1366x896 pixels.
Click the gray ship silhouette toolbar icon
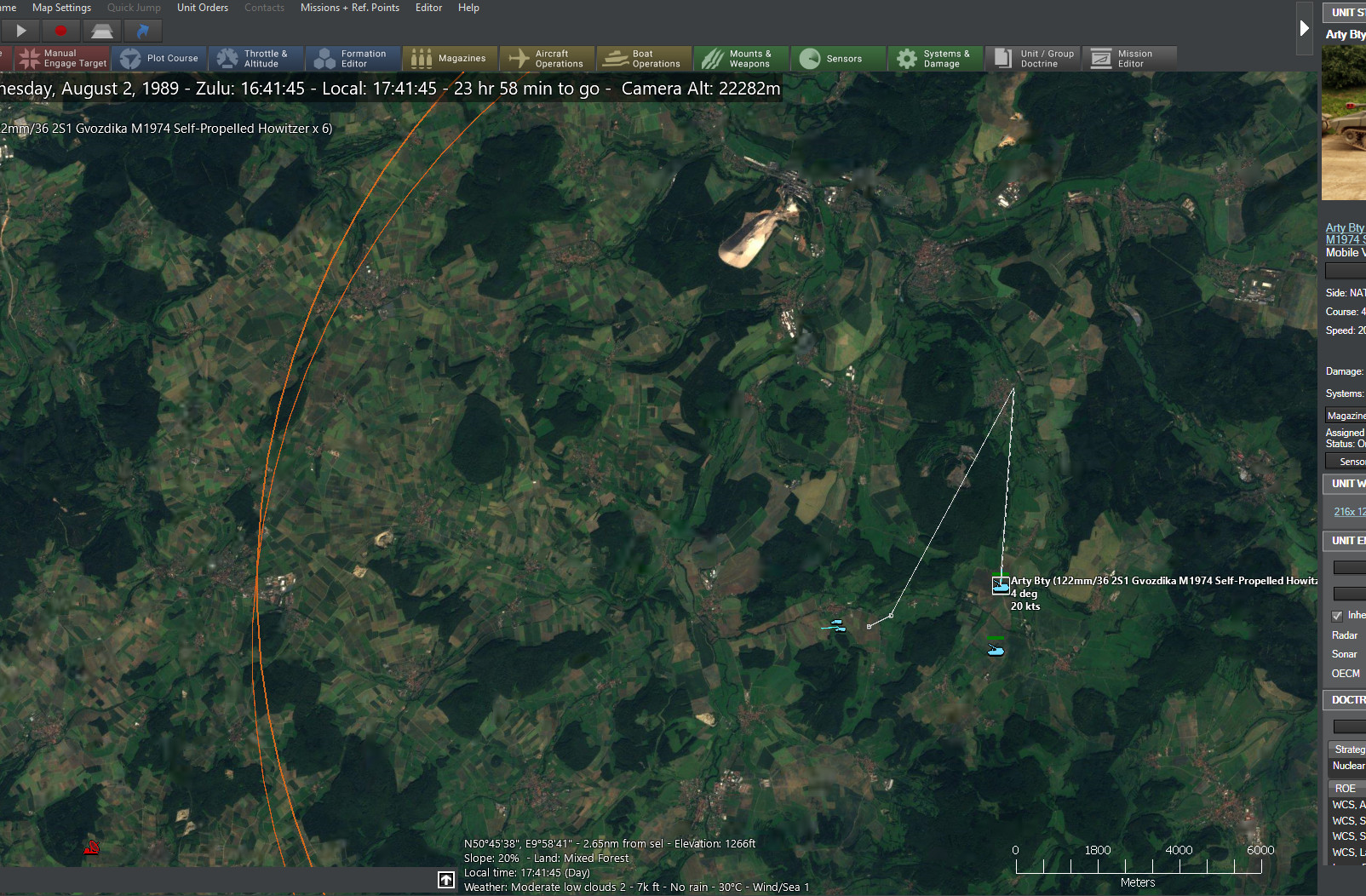102,31
